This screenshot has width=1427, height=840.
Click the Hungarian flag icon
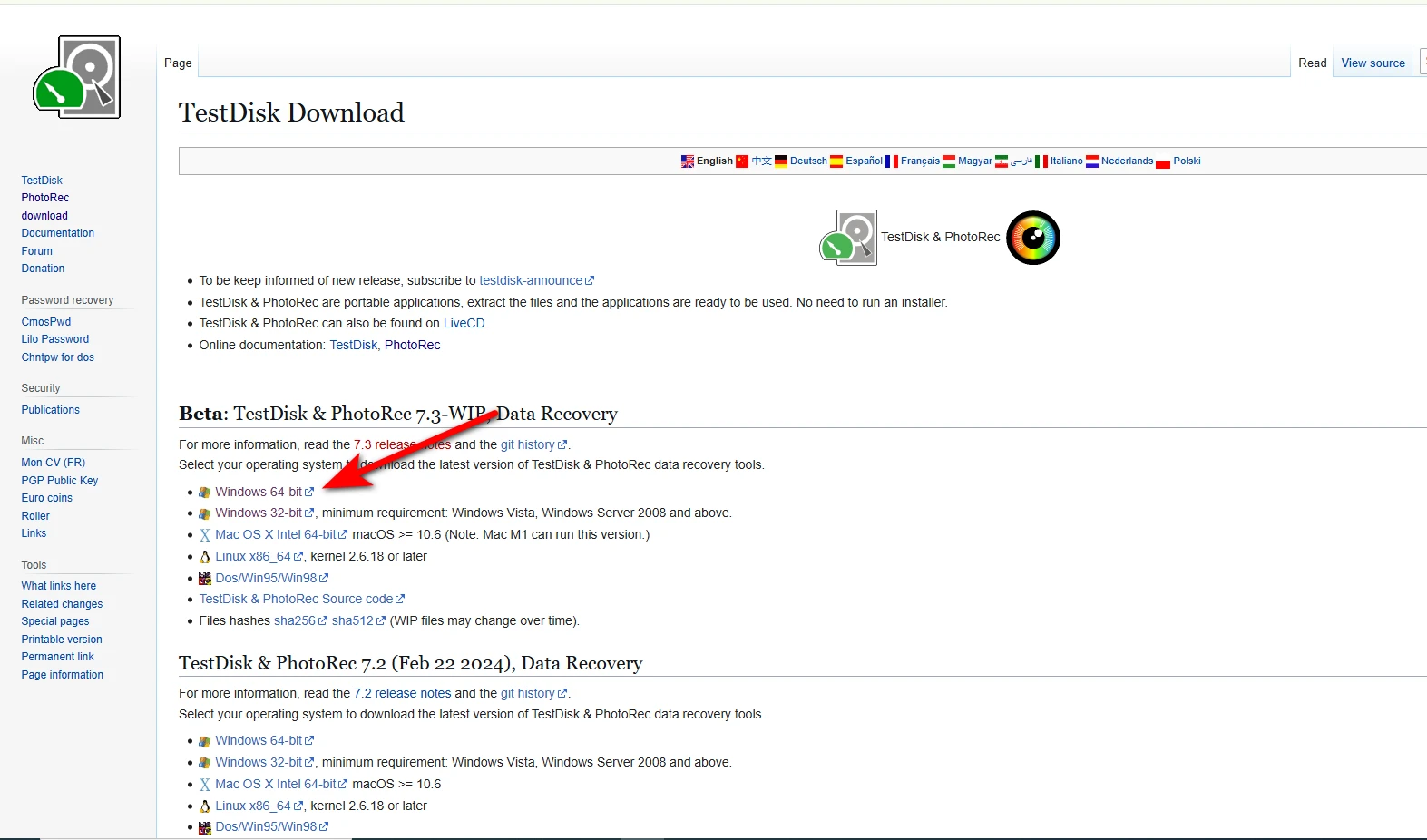(x=949, y=161)
